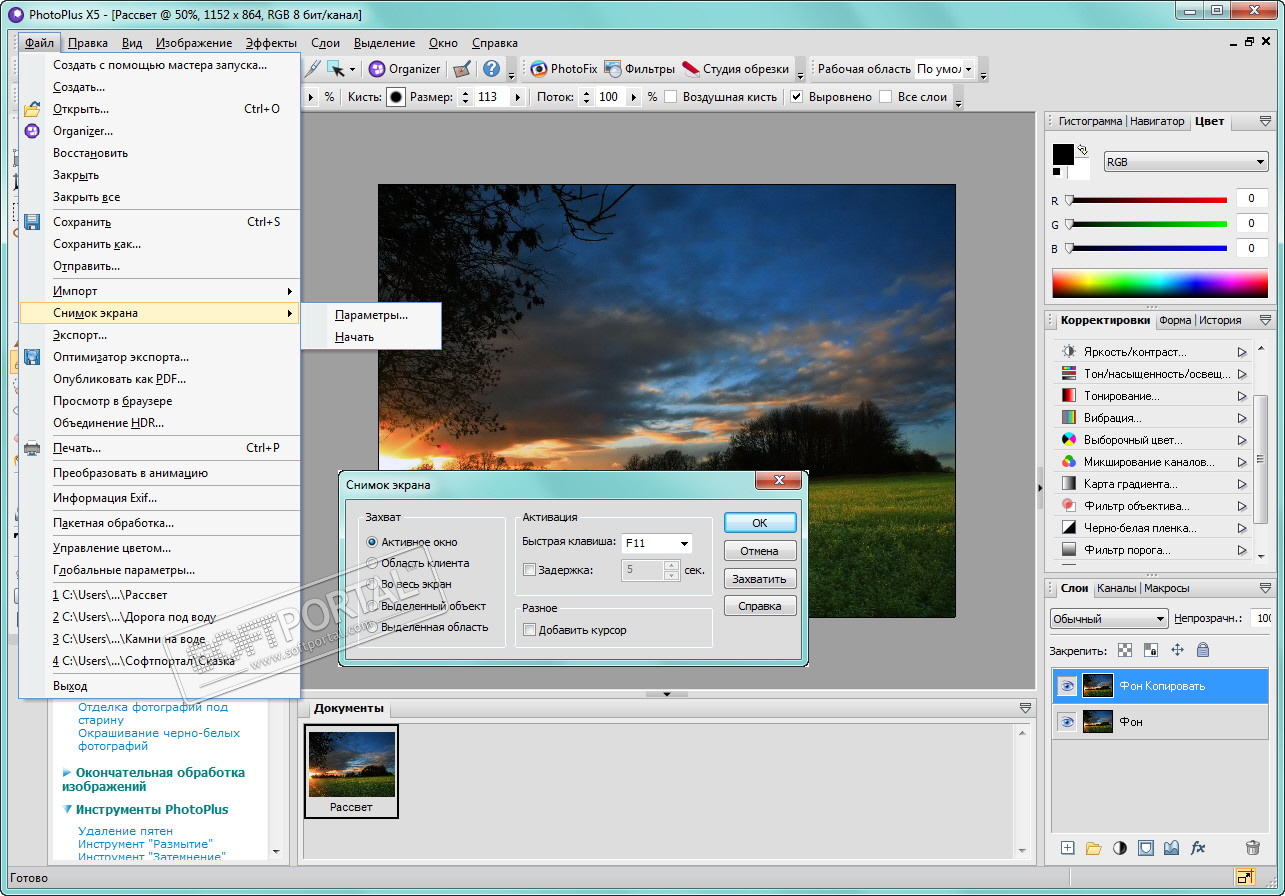Screen dimensions: 1285x896
Task: Click blue help question mark icon
Action: [x=491, y=69]
